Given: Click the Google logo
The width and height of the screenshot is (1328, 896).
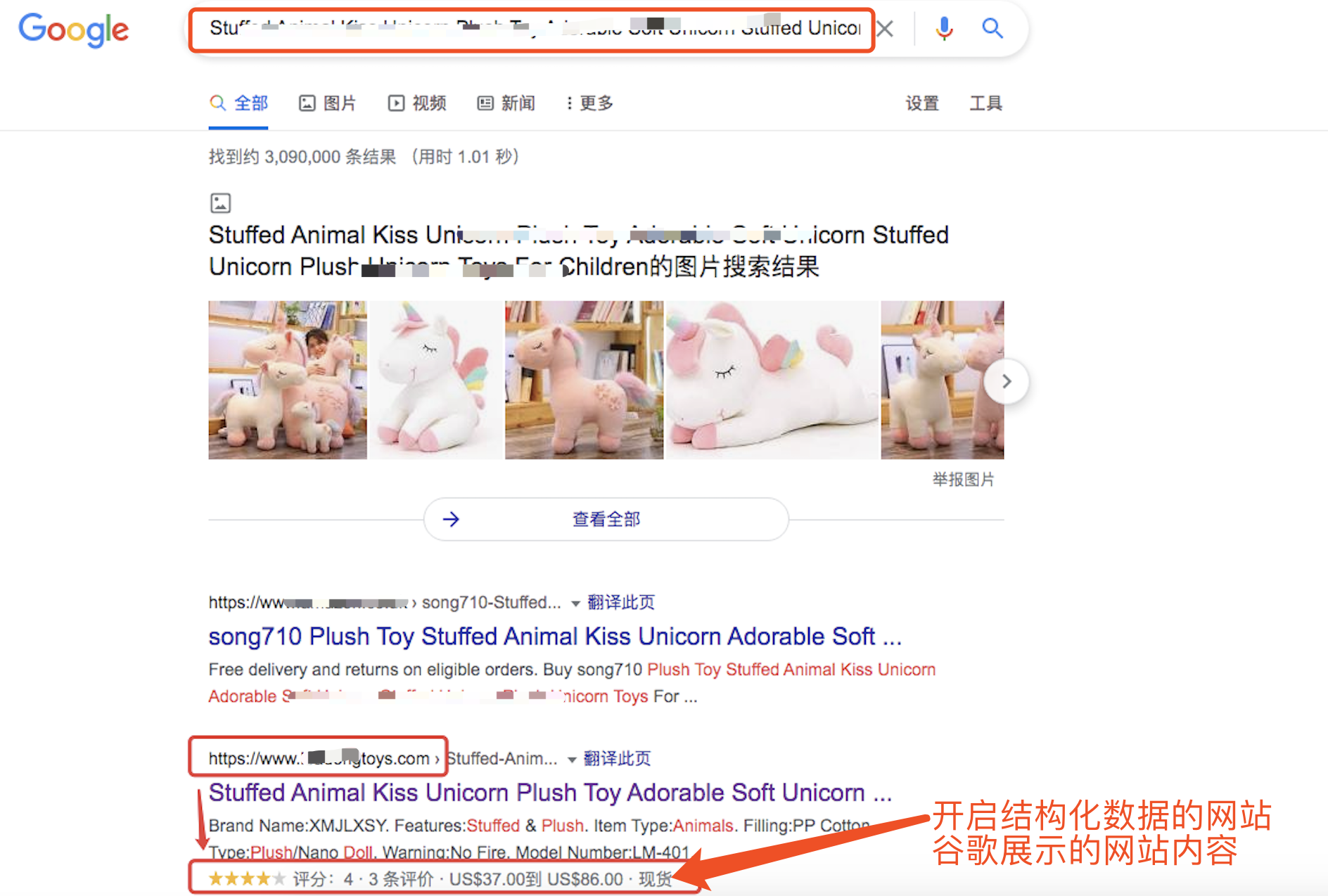Looking at the screenshot, I should pos(74,30).
